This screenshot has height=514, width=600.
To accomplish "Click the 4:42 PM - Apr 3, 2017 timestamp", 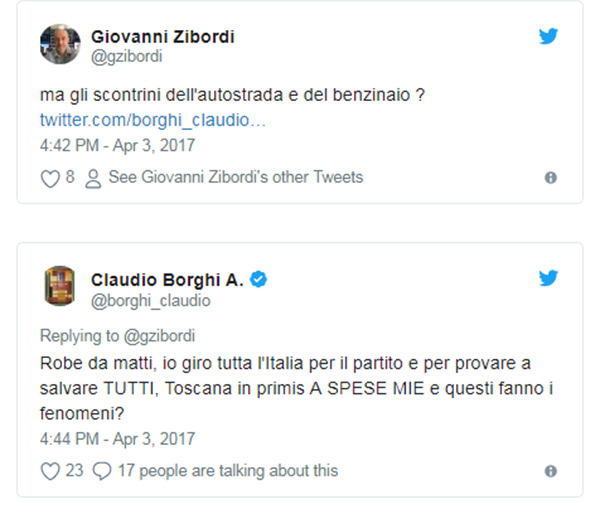I will coord(117,145).
